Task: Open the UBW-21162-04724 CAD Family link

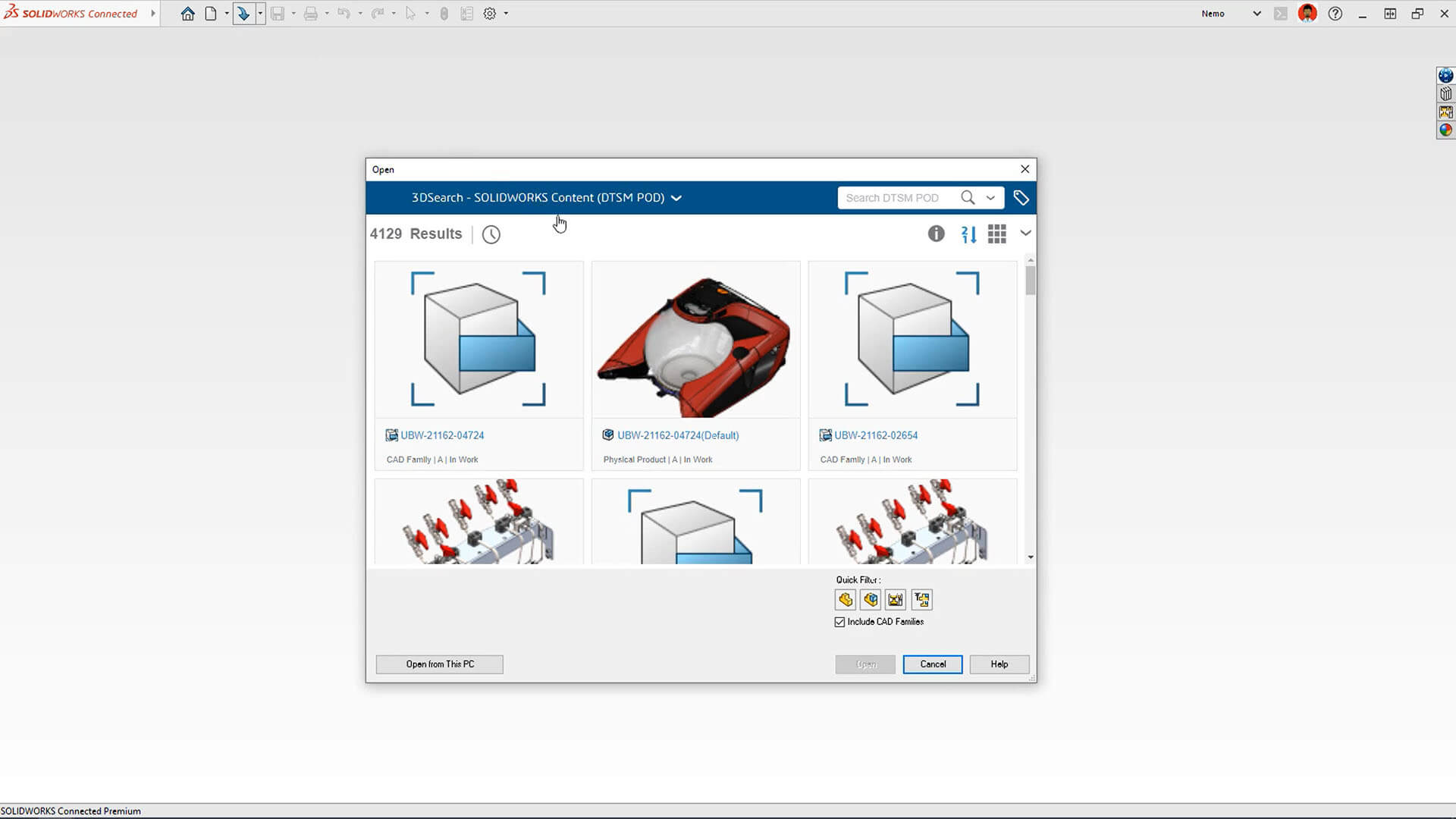Action: click(442, 435)
